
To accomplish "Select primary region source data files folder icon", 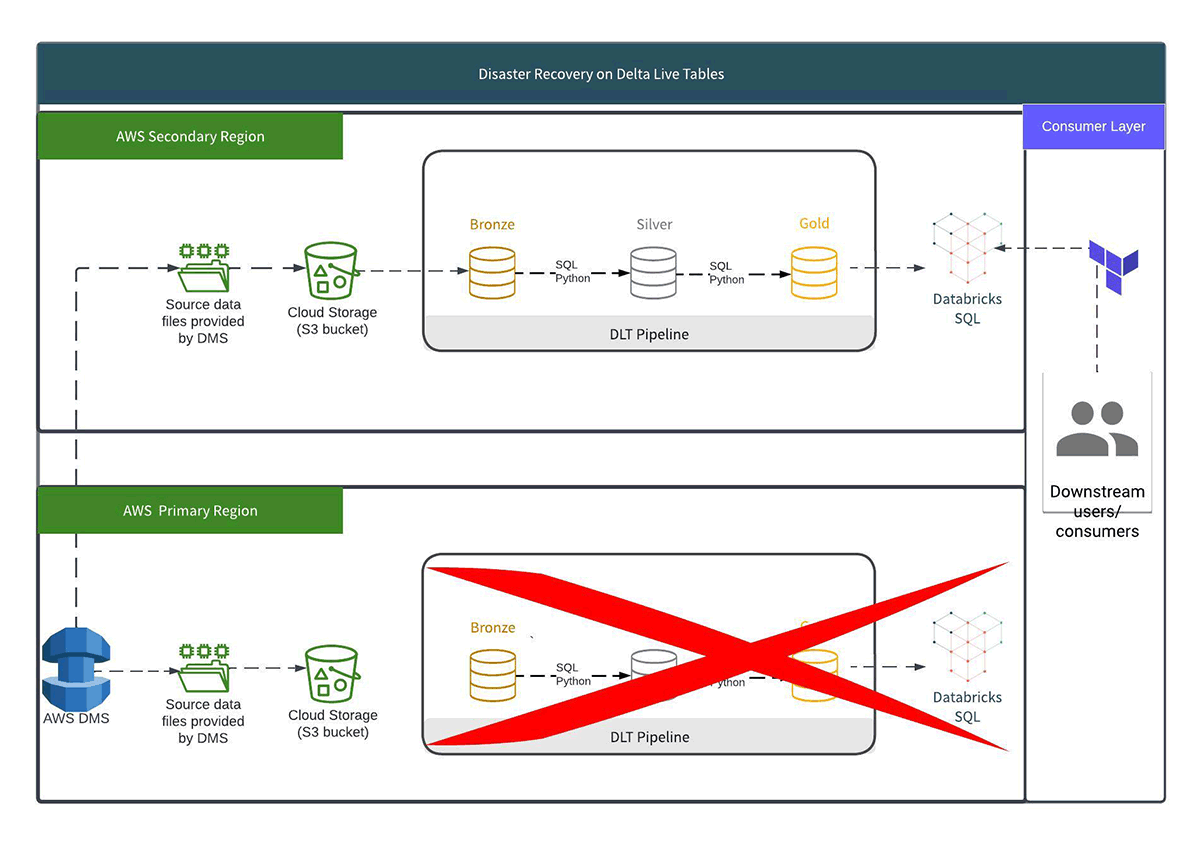I will [x=204, y=668].
